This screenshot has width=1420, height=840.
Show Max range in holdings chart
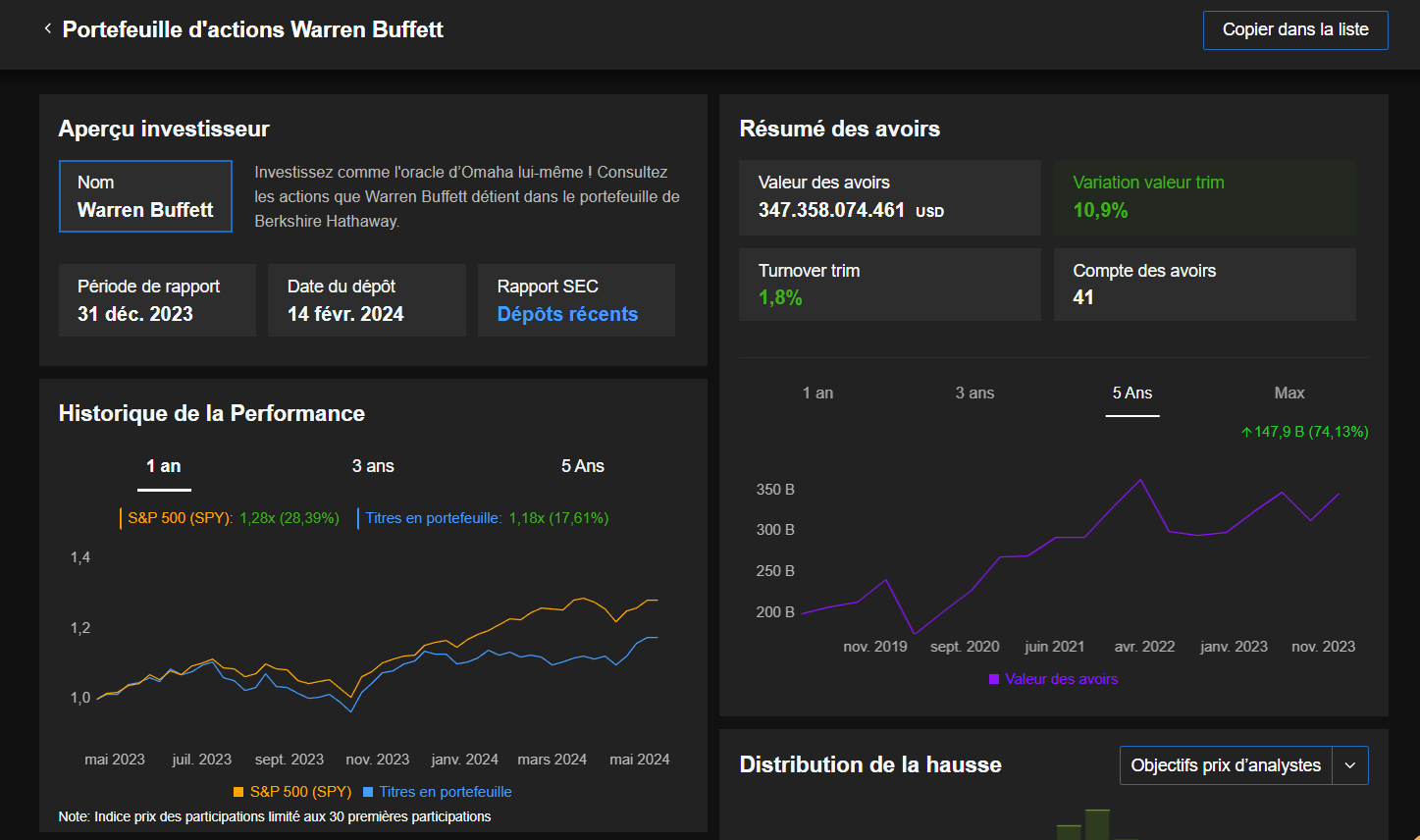click(1289, 393)
